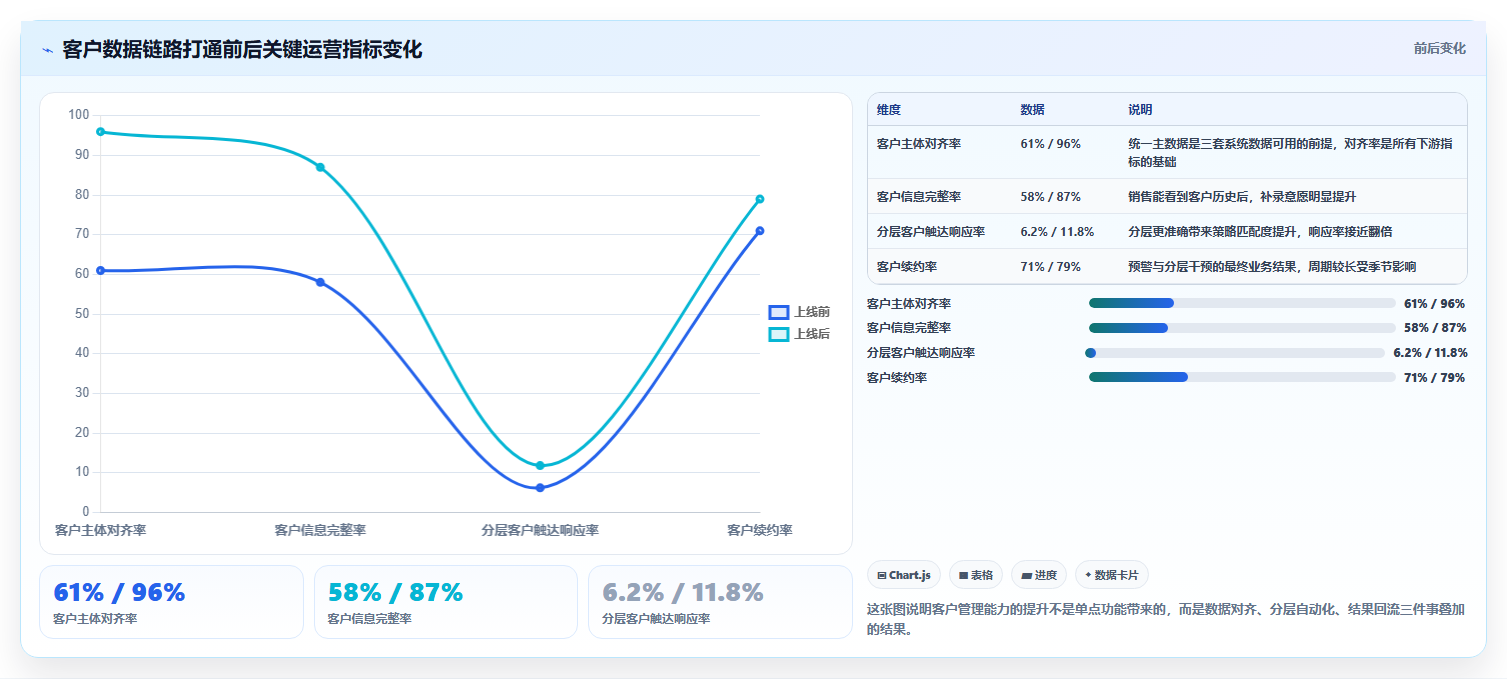Click the 58% / 87% table cell
This screenshot has height=679, width=1507.
pyautogui.click(x=1050, y=196)
